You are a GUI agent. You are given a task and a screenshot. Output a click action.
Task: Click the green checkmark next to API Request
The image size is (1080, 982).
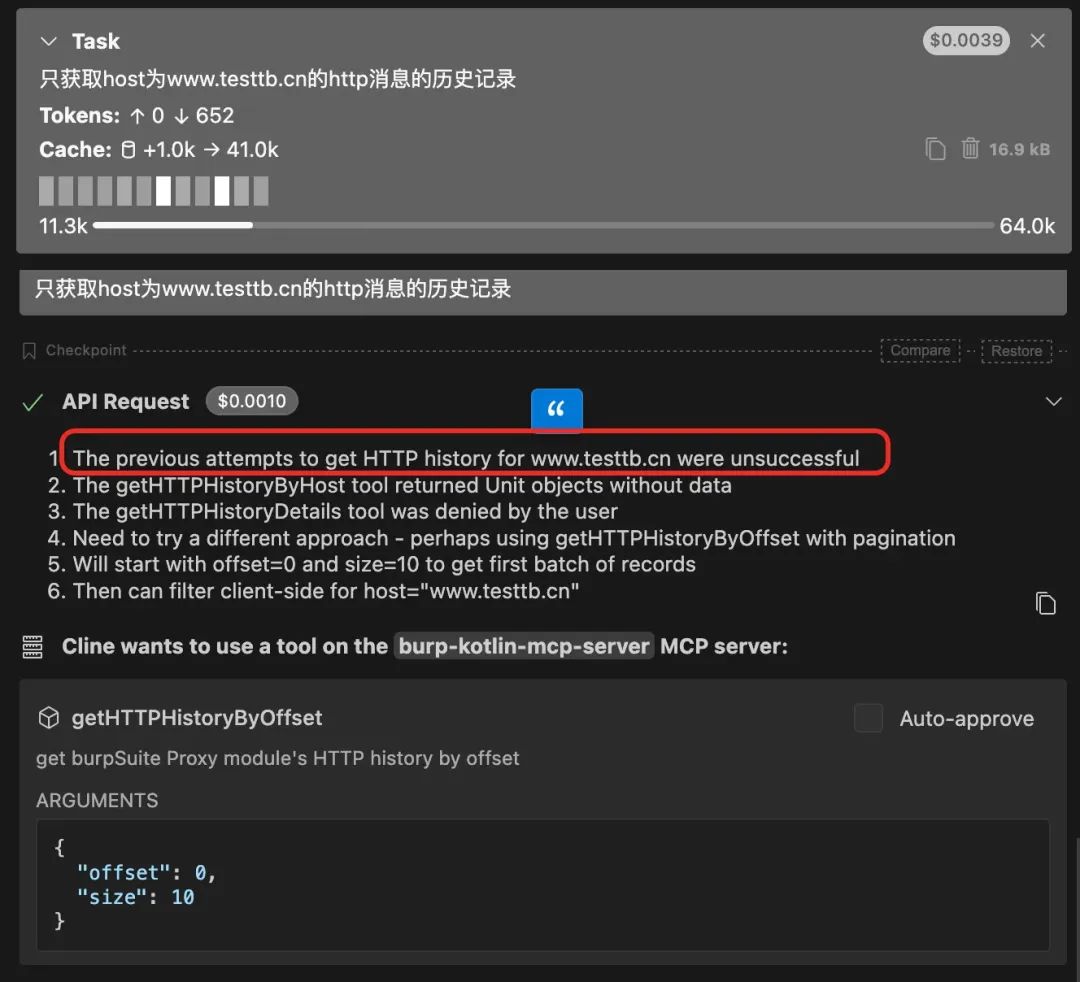coord(33,401)
